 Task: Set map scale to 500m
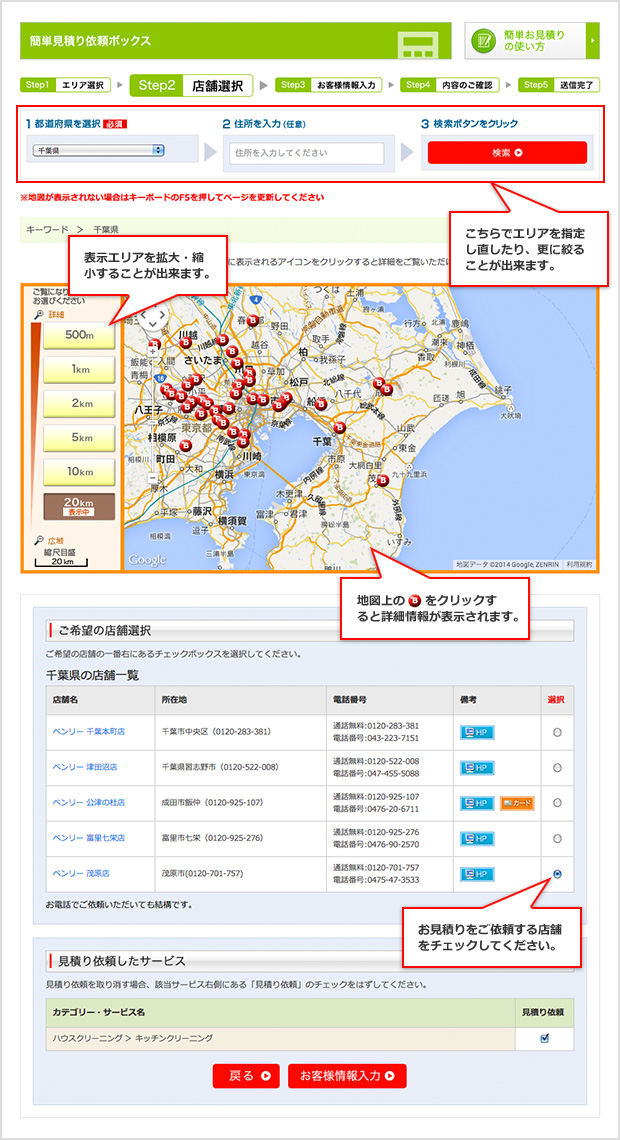[79, 335]
